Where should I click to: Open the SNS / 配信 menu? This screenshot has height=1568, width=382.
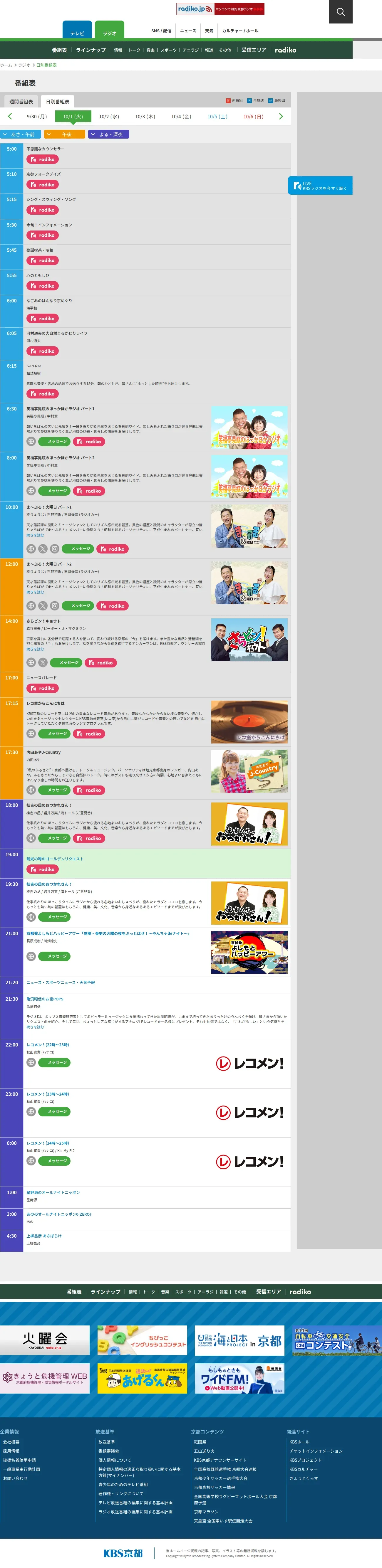(161, 31)
